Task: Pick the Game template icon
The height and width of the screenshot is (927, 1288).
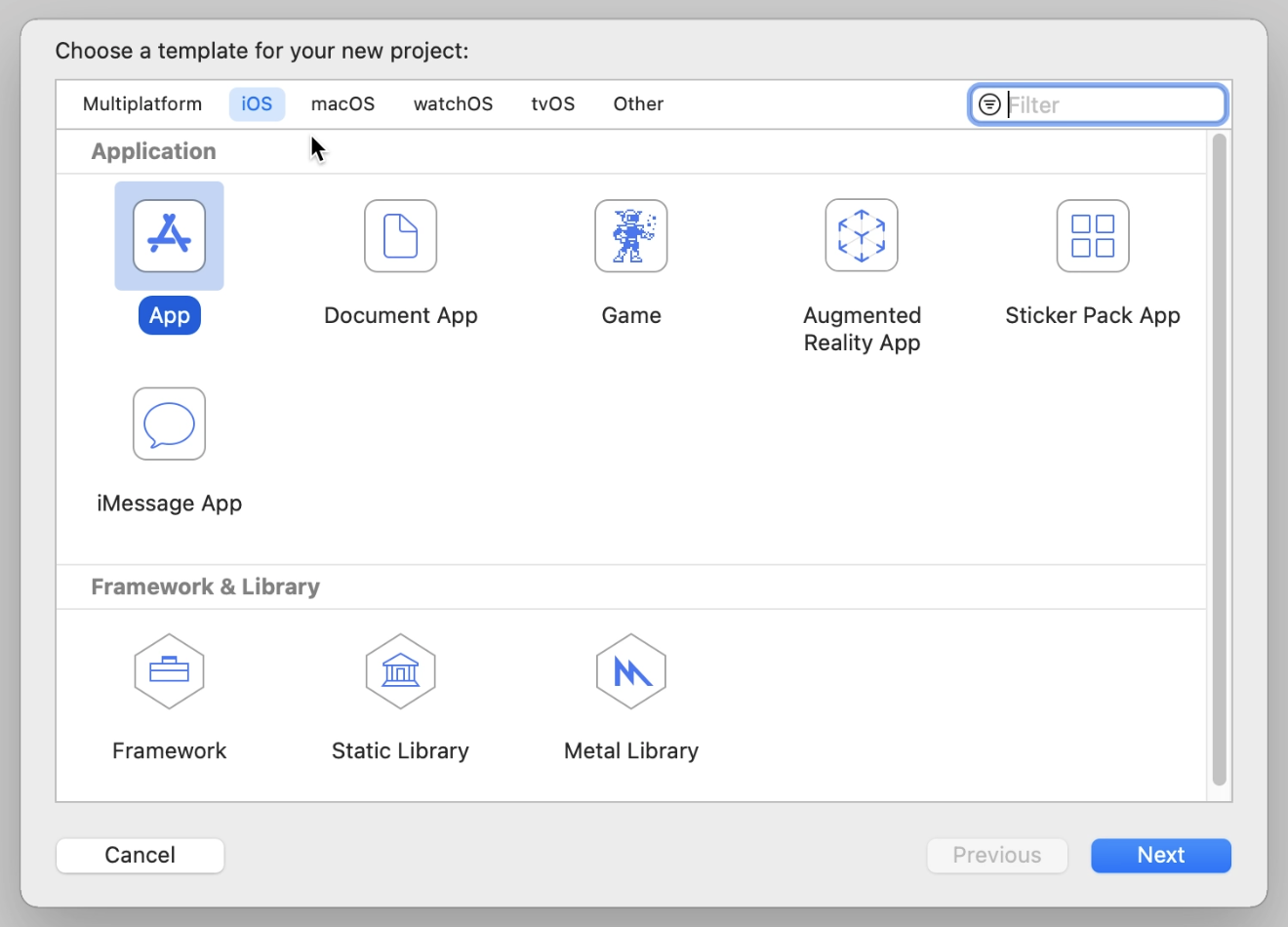Action: click(631, 236)
